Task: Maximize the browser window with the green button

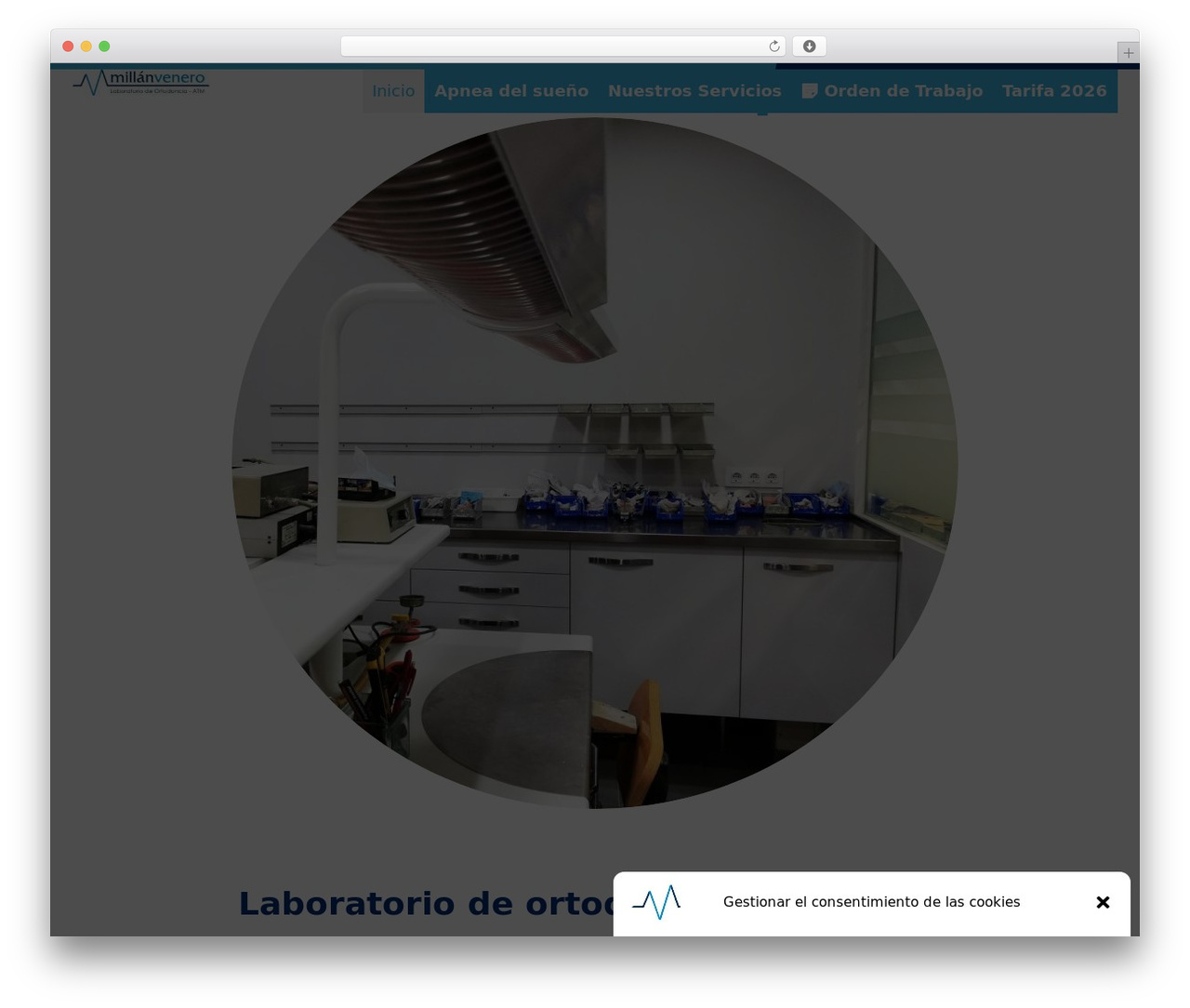Action: click(x=104, y=46)
